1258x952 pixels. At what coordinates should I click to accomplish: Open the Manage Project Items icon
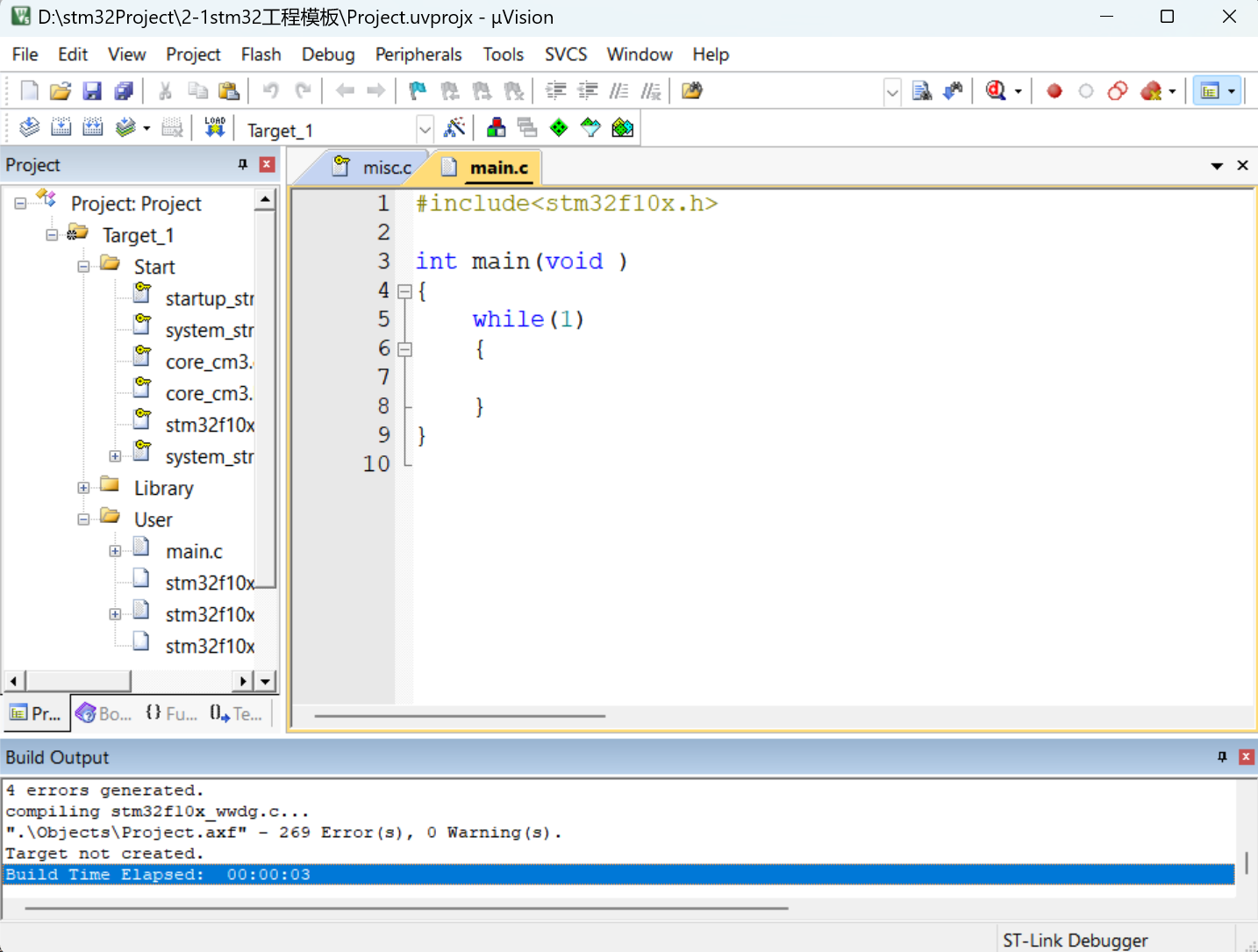tap(496, 128)
